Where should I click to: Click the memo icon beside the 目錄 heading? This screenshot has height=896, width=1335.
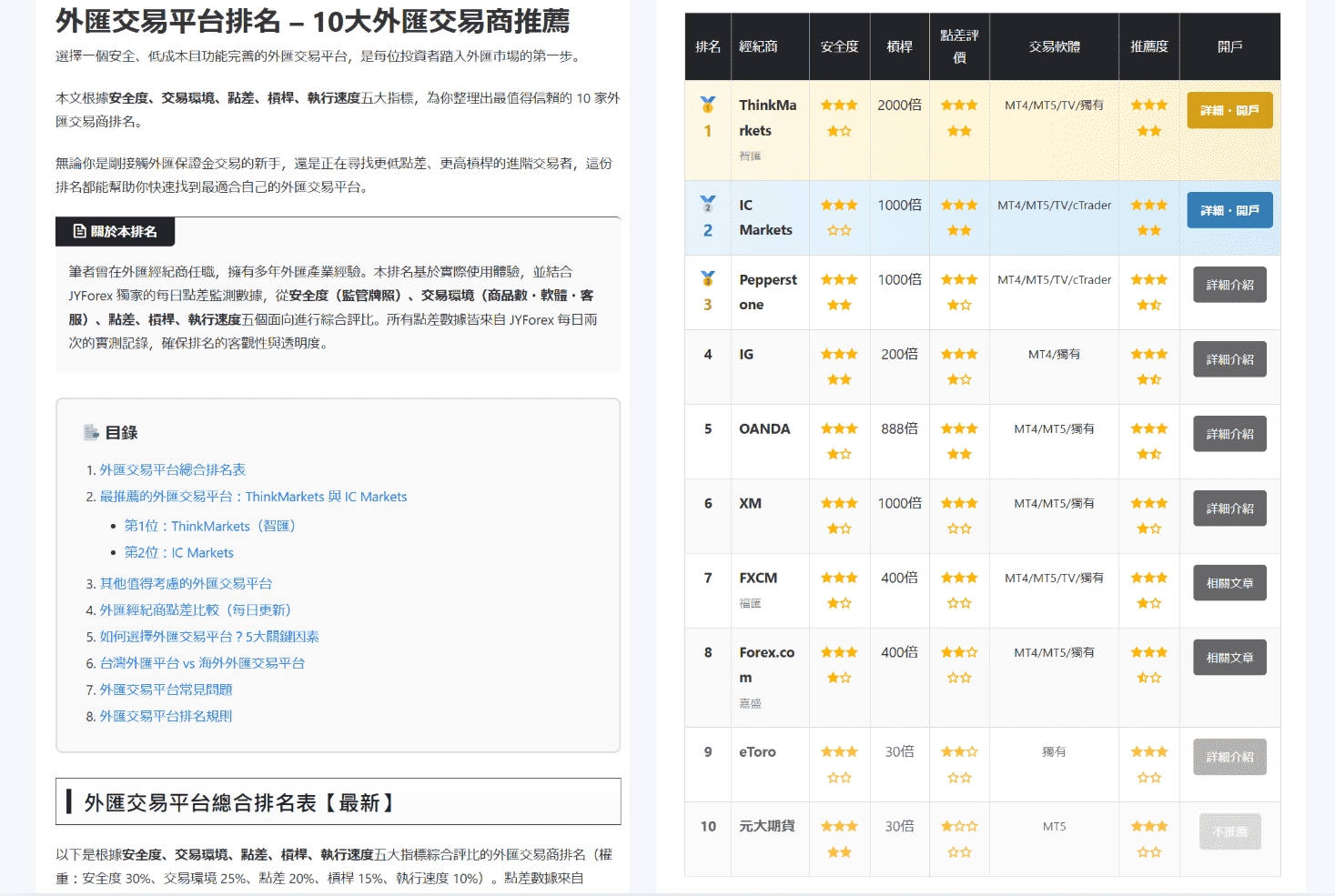(x=91, y=432)
